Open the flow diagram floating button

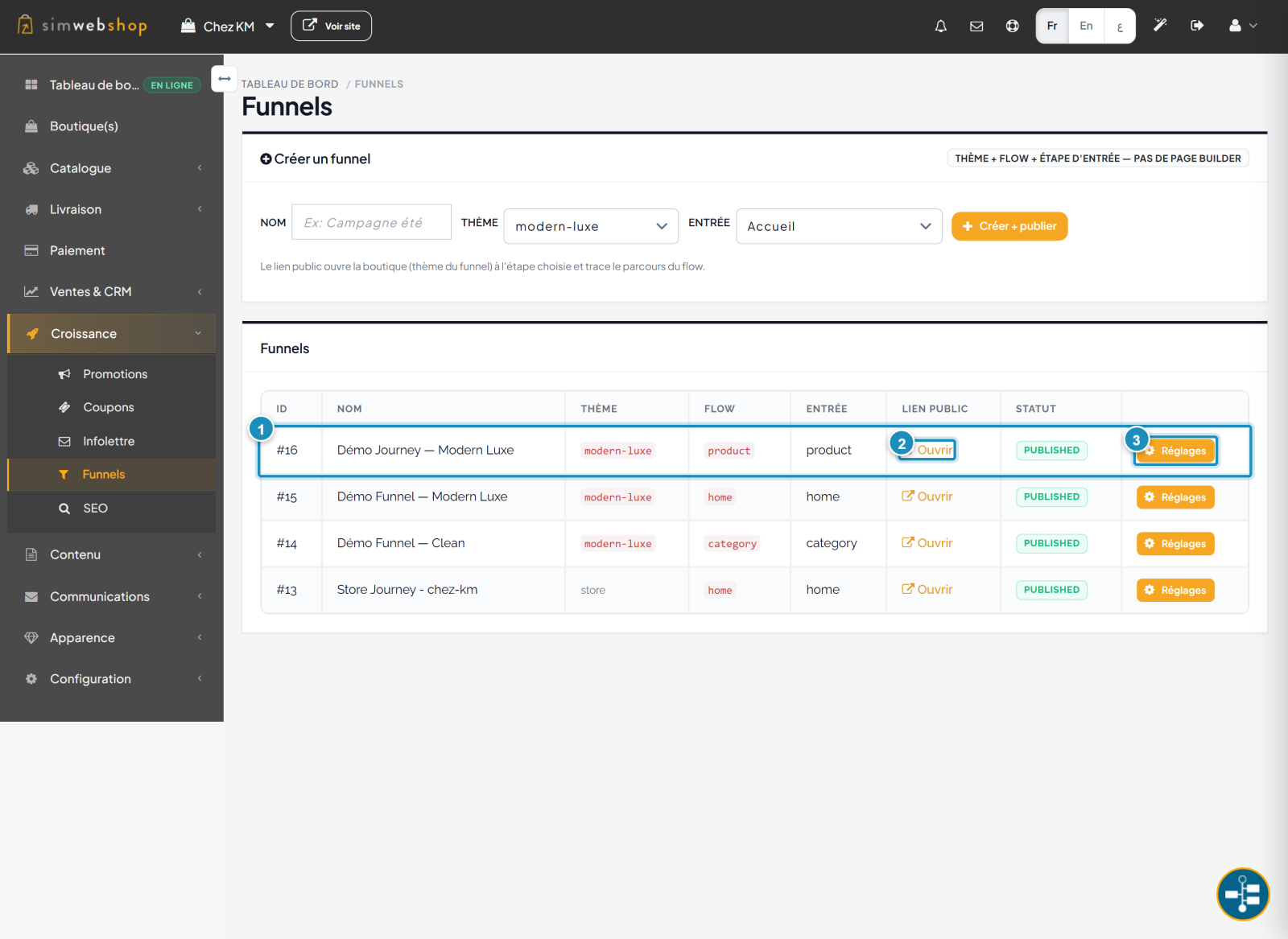pyautogui.click(x=1242, y=894)
